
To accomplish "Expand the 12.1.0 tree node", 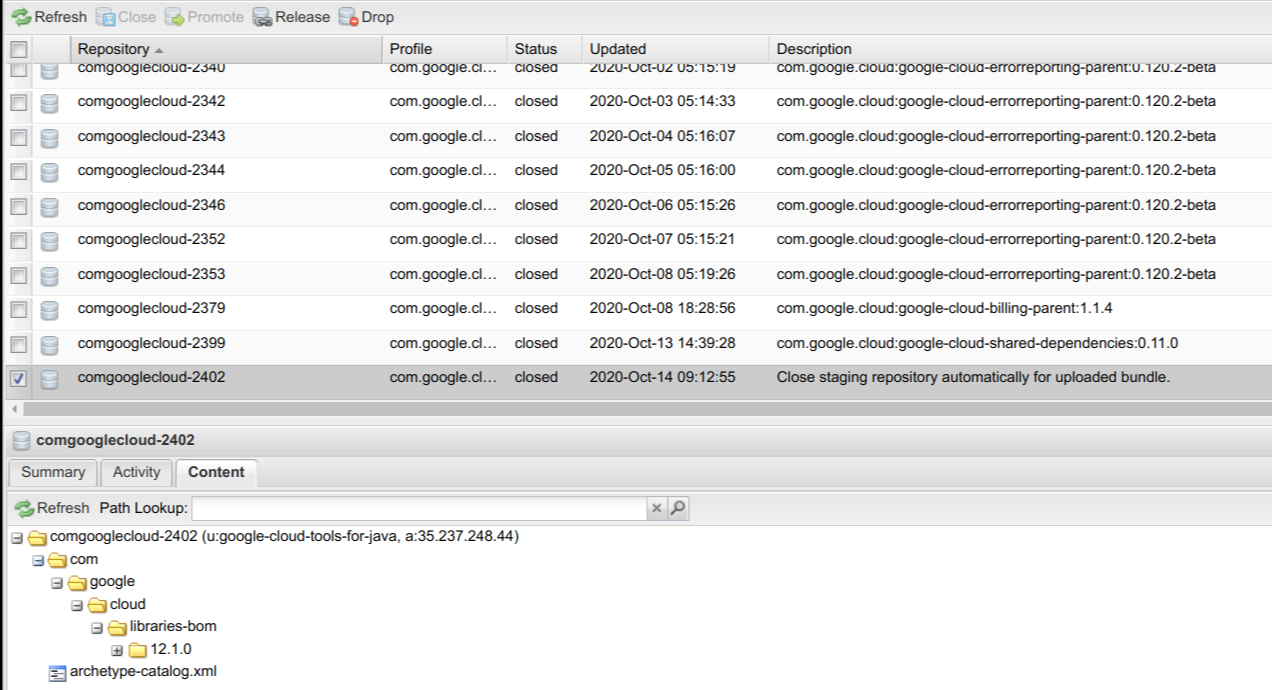I will (117, 650).
